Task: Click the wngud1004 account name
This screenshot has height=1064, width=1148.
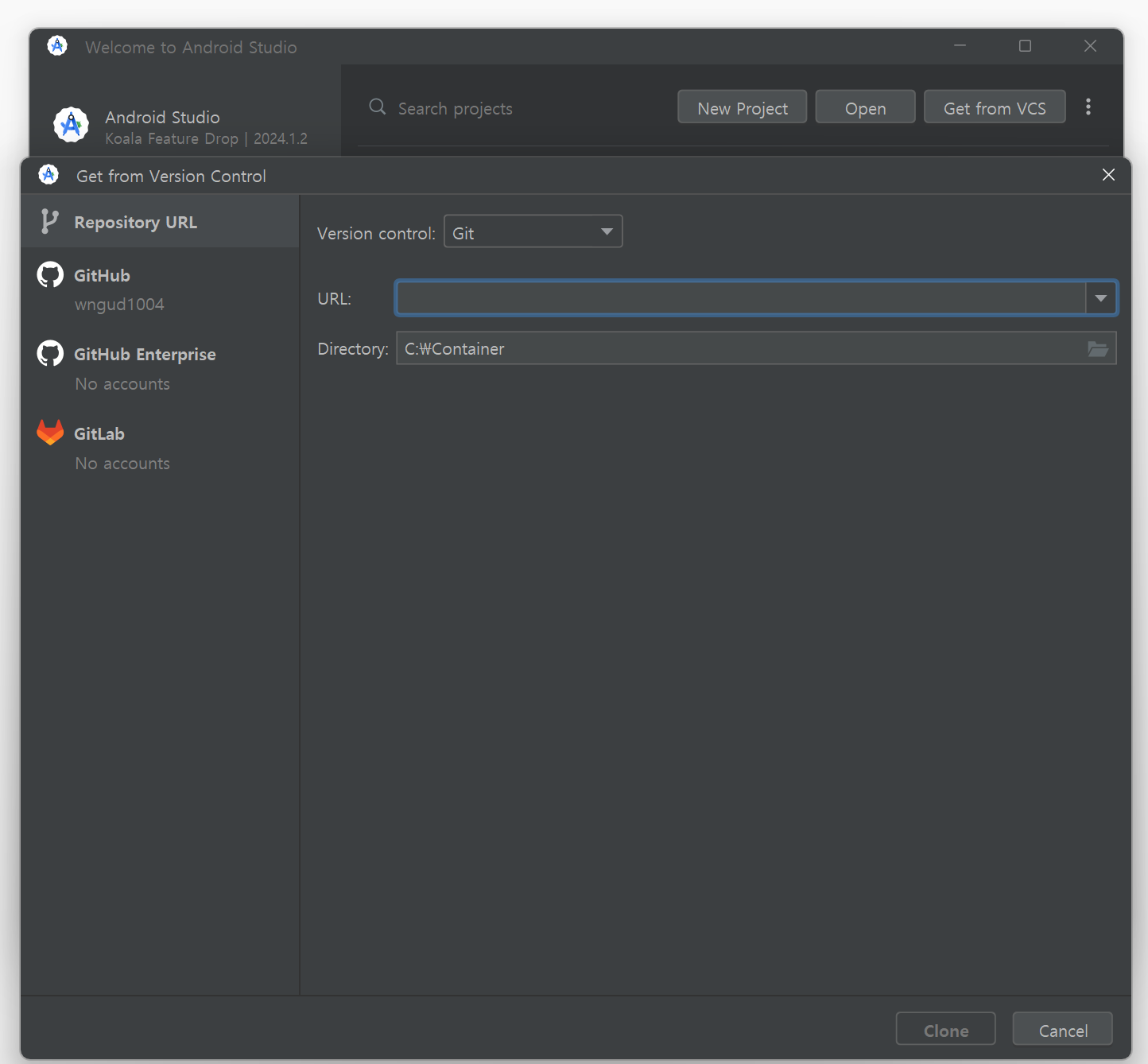Action: pos(119,305)
